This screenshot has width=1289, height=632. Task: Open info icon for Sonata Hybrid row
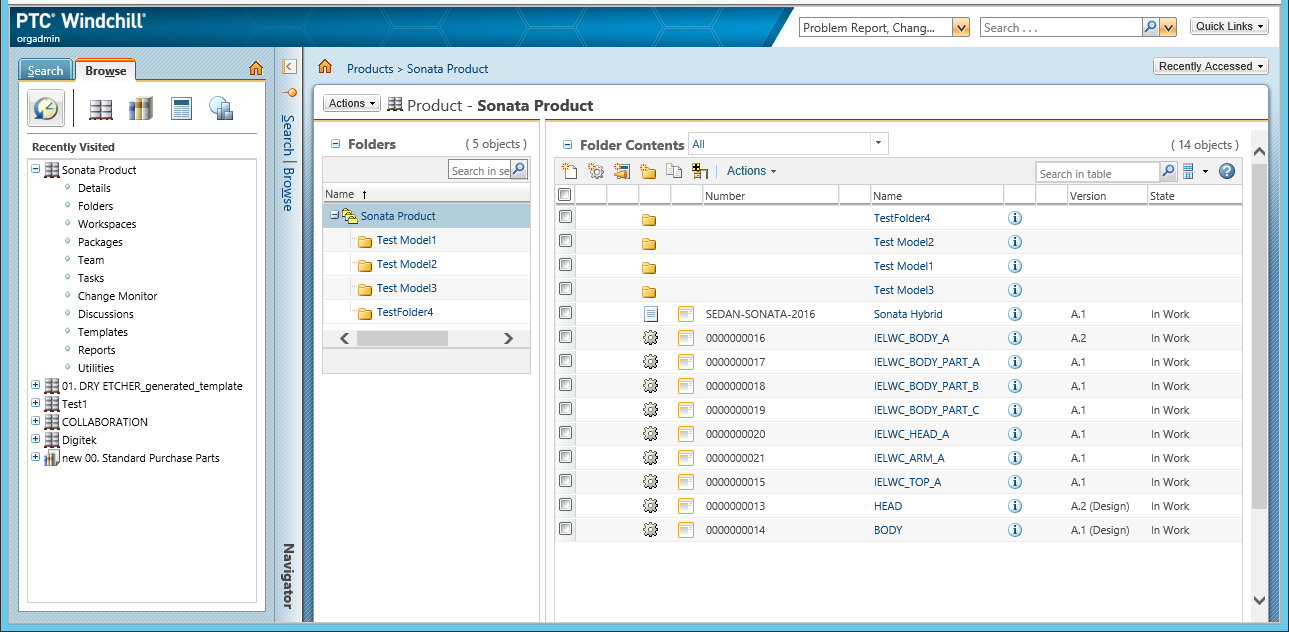1015,314
